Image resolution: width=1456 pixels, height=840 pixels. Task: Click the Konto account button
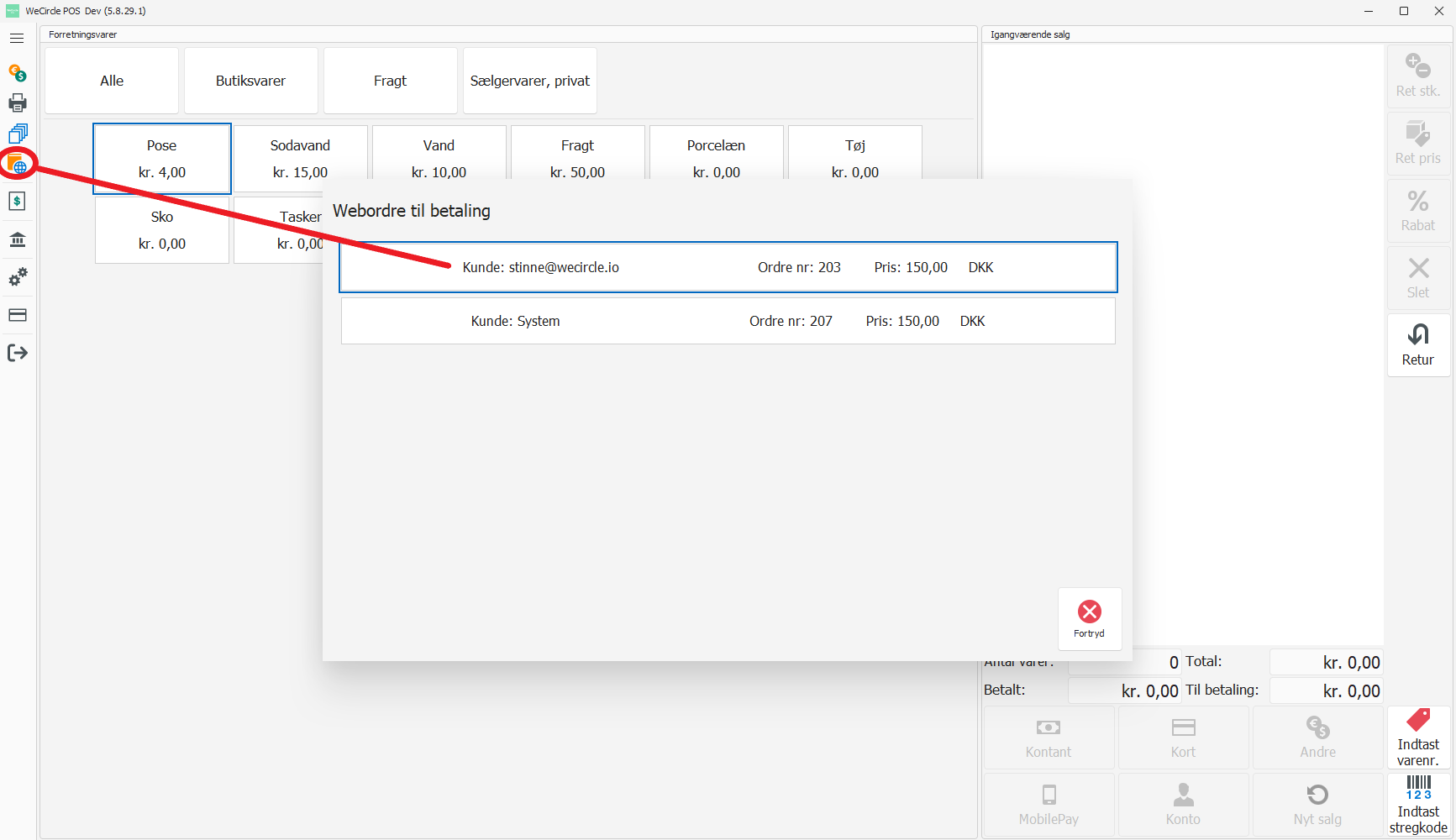pyautogui.click(x=1183, y=805)
